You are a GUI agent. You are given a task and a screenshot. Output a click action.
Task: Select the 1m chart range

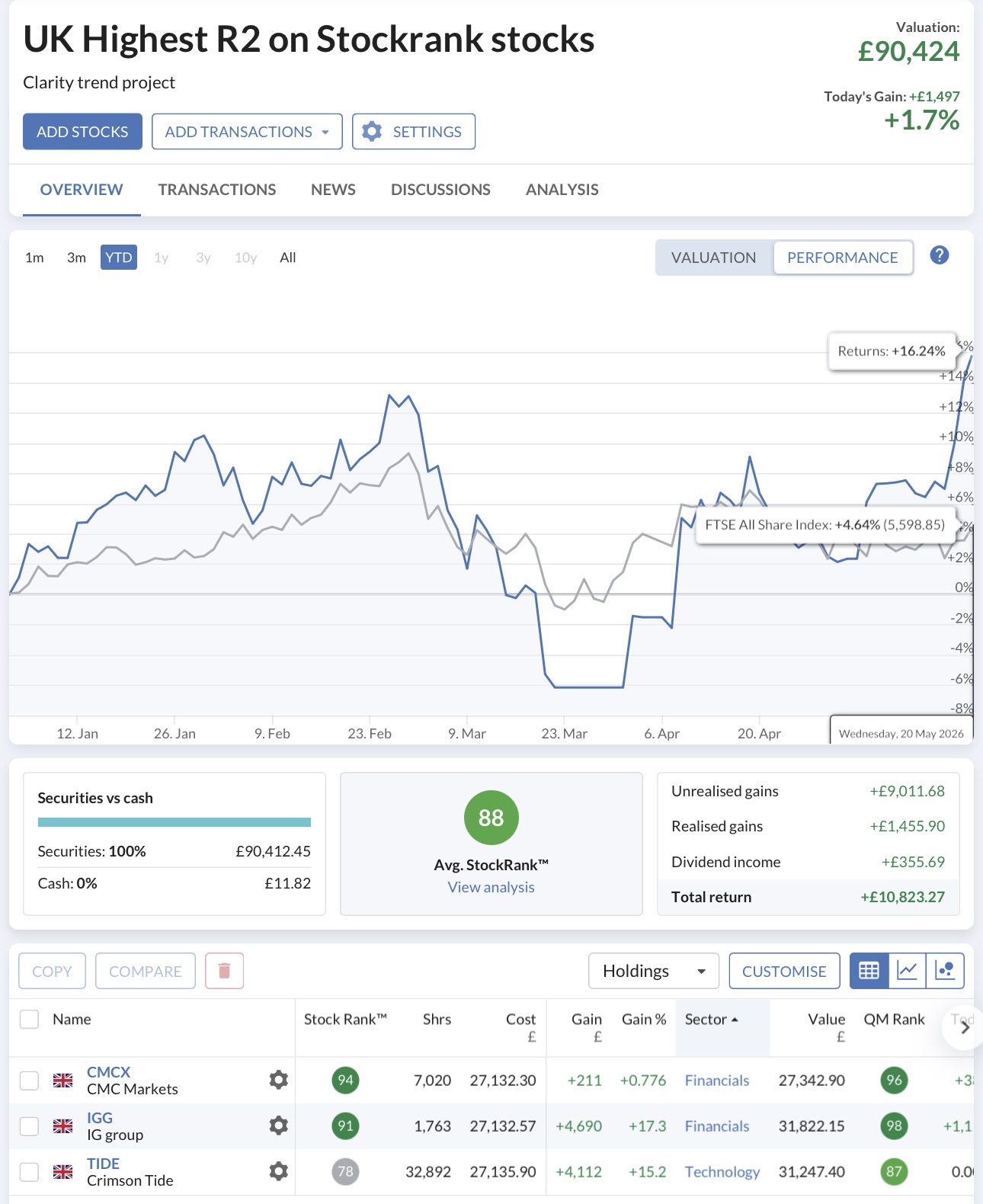[x=34, y=258]
